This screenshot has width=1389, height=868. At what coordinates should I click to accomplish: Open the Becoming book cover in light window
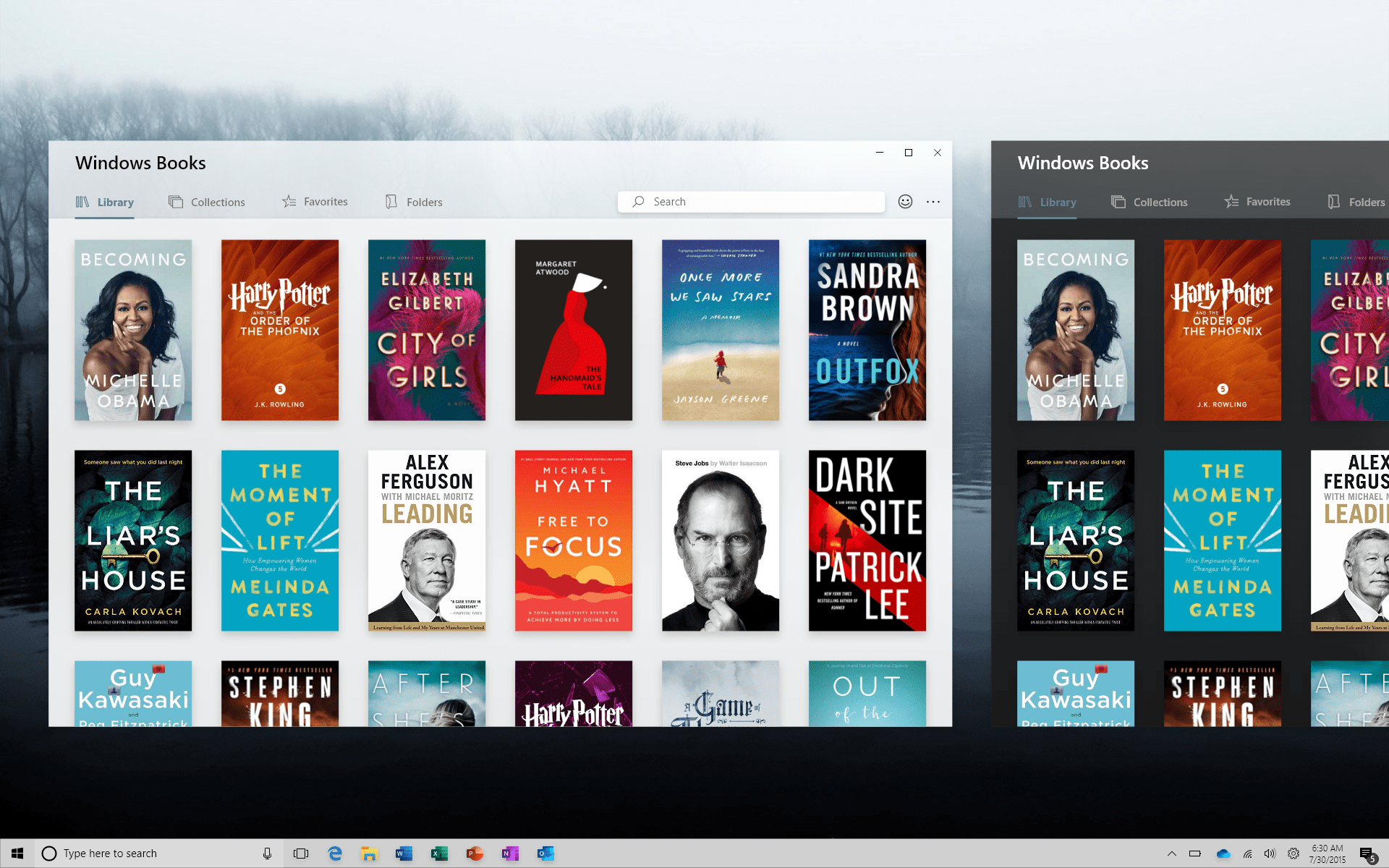click(x=133, y=330)
